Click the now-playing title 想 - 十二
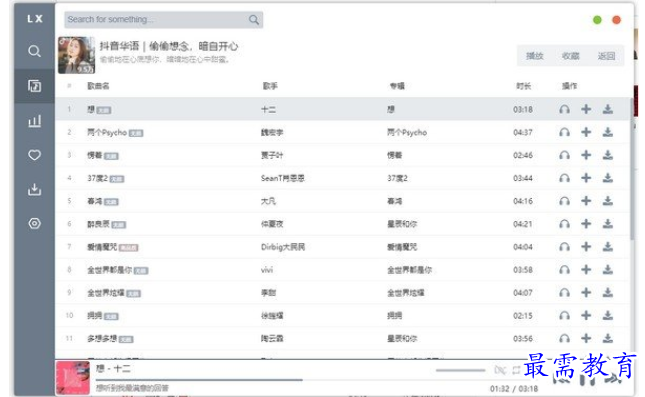 click(x=113, y=369)
